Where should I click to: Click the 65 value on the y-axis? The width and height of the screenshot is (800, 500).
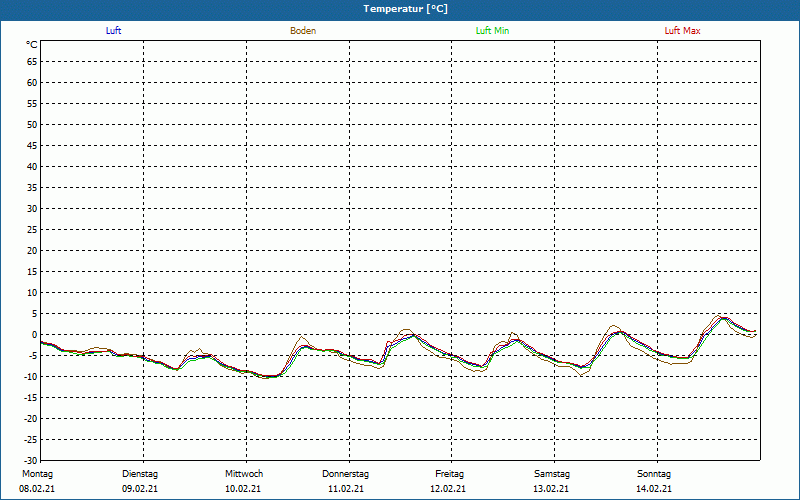32,62
